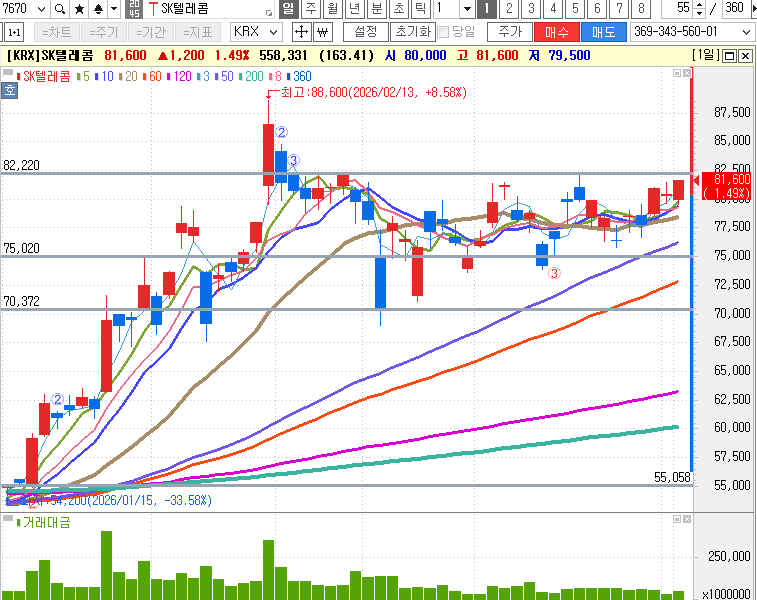Close the 거래대금 volume panel

click(687, 519)
